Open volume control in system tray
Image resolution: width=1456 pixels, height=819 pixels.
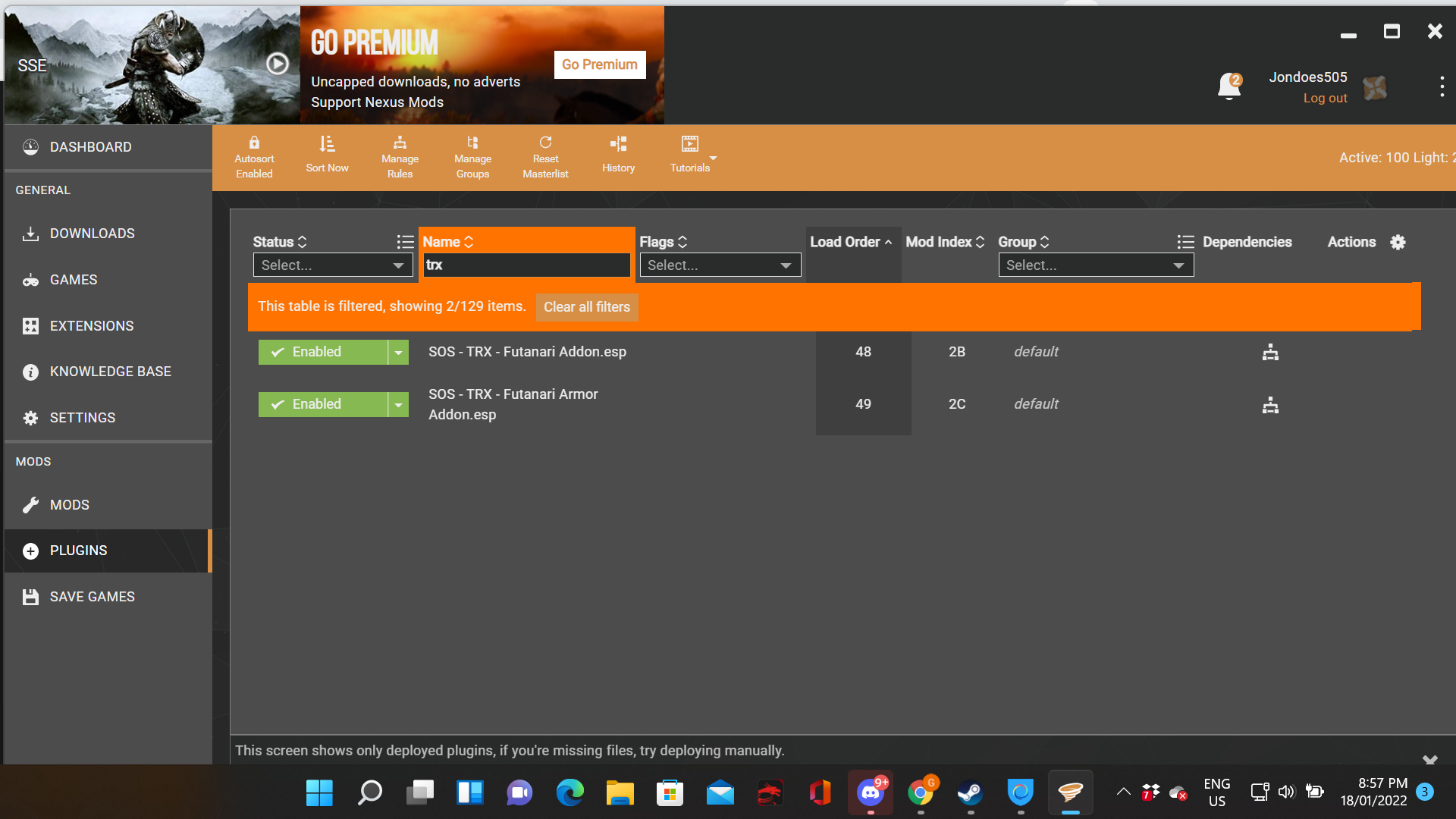(1286, 792)
